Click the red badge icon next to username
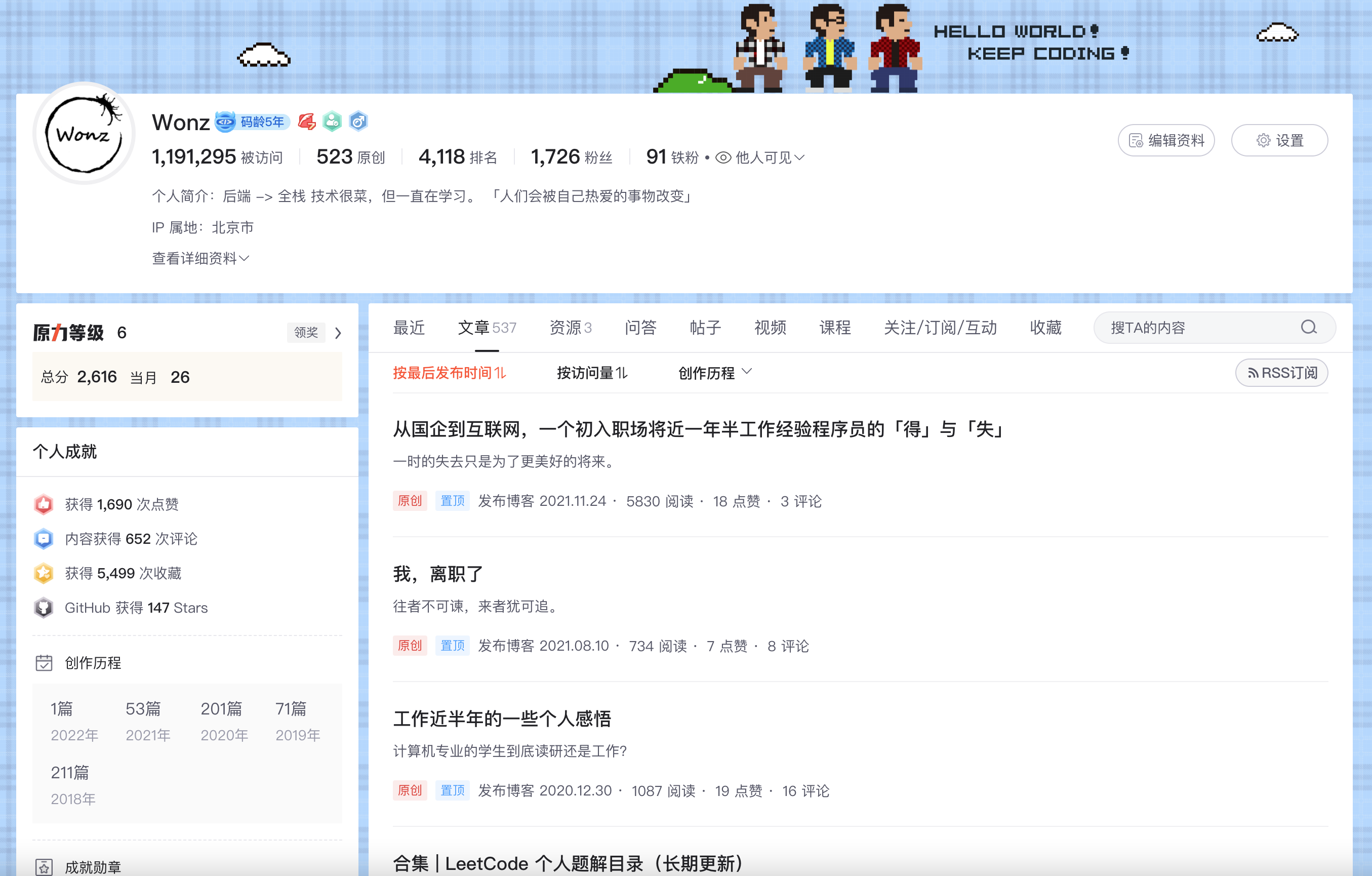Image resolution: width=1372 pixels, height=876 pixels. [x=306, y=122]
